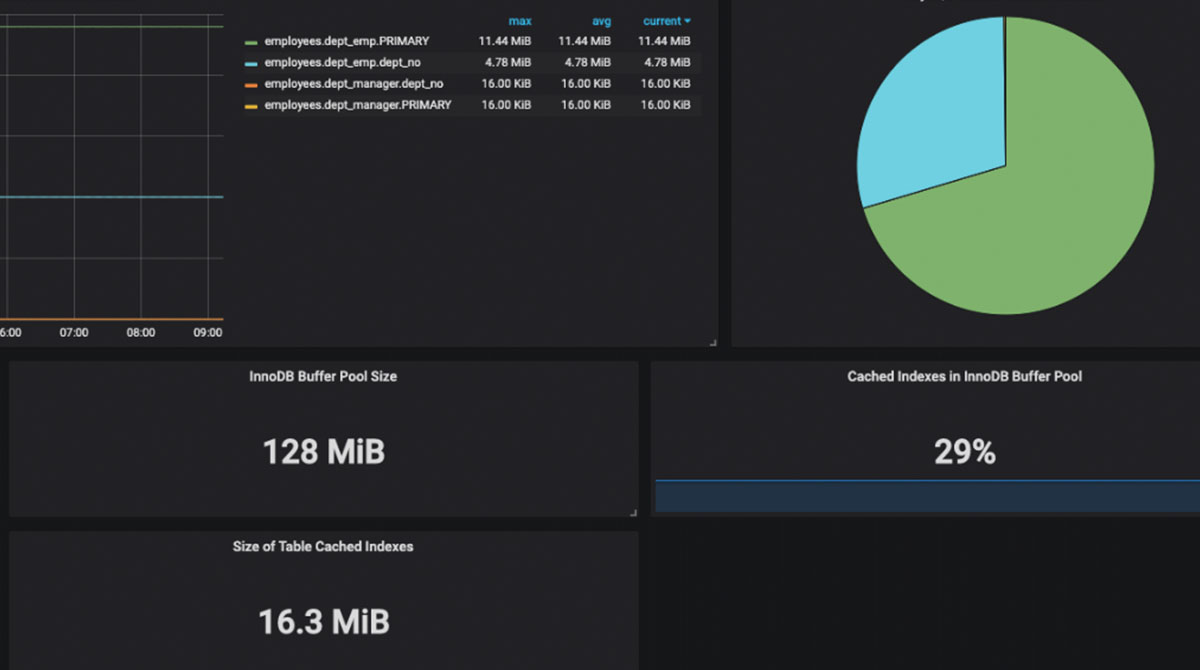Open Size of Table Cached Indexes panel menu
The width and height of the screenshot is (1200, 670).
click(x=322, y=546)
